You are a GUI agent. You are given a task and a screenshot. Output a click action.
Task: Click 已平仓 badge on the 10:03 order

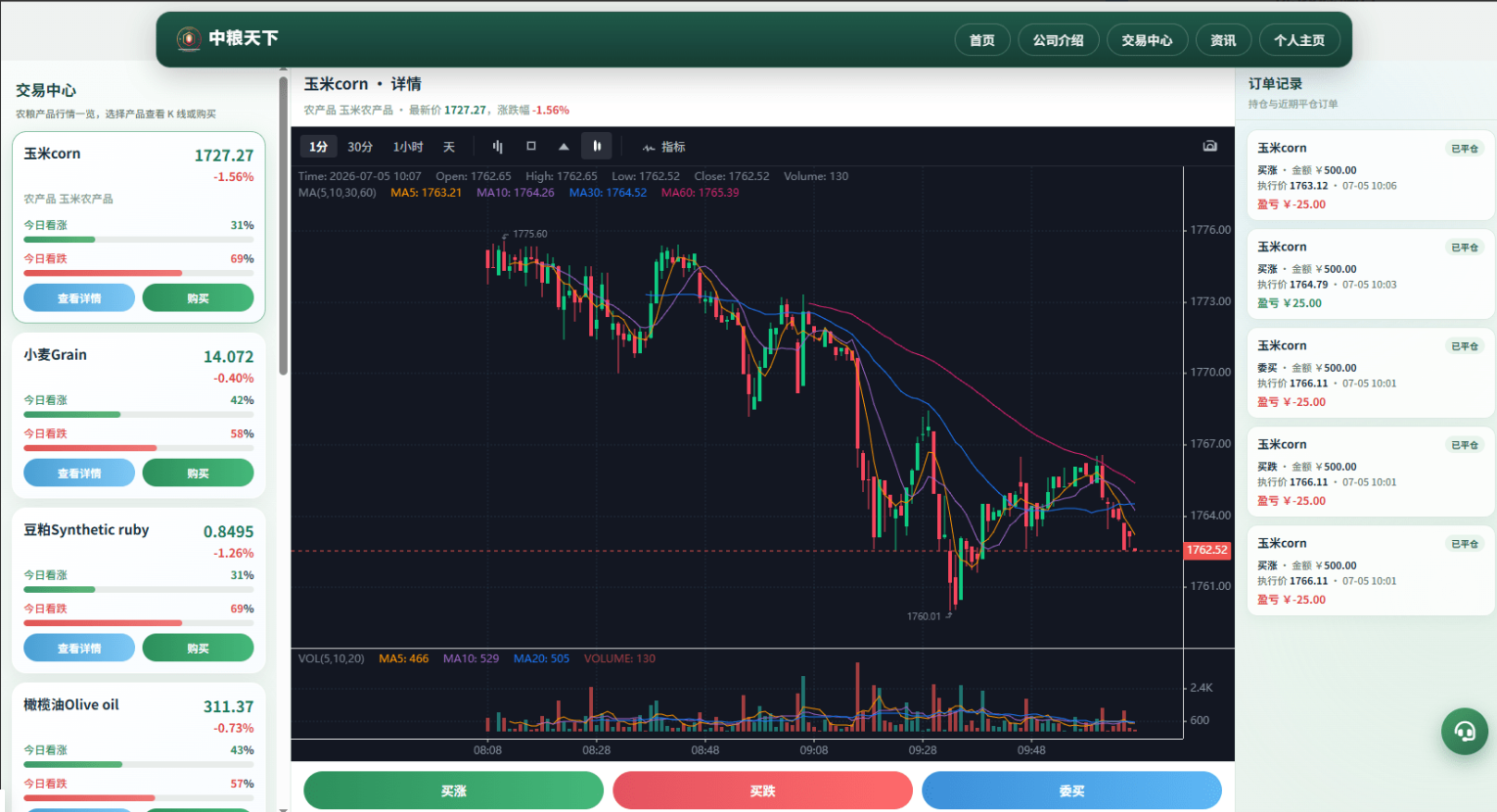[x=1465, y=248]
